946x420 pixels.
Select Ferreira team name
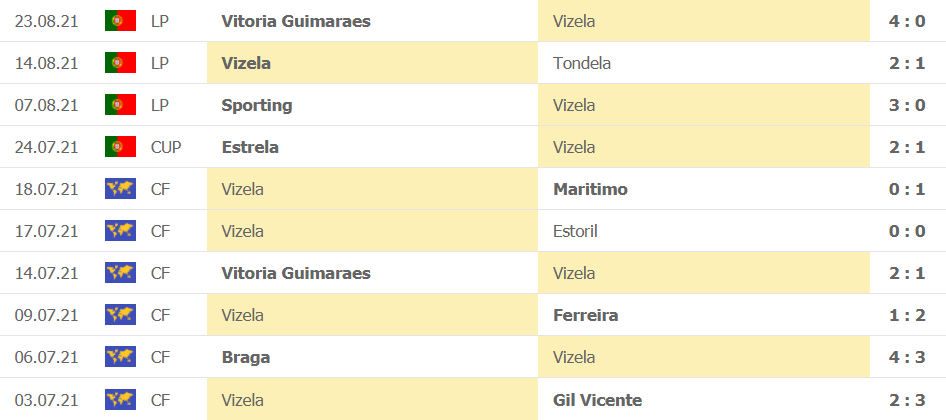(585, 315)
